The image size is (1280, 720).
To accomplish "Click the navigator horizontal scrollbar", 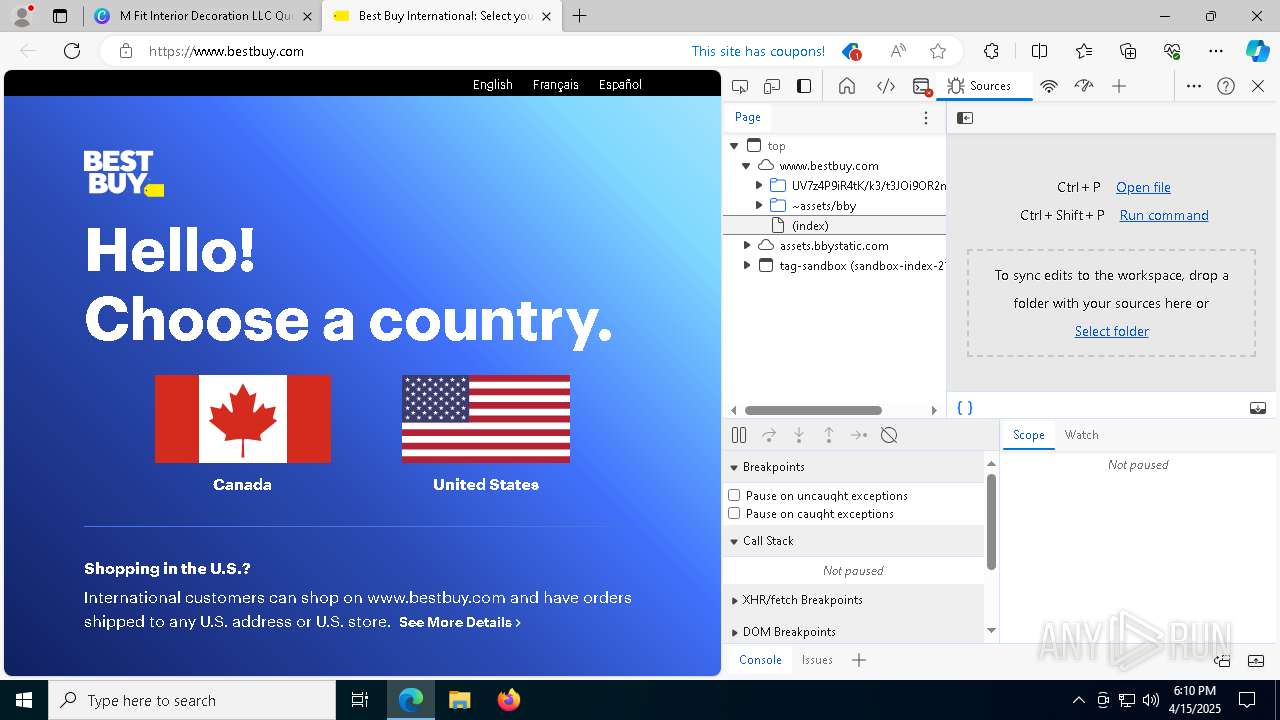I will click(813, 410).
